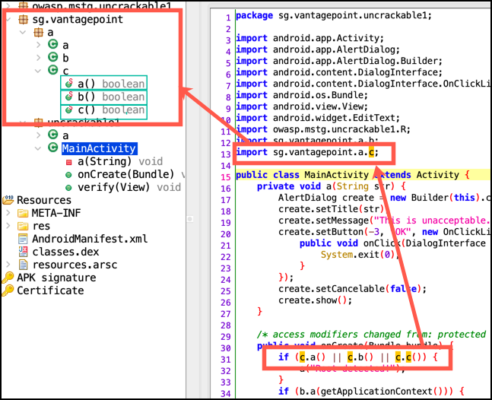Click the Certificate key icon
The image size is (492, 400).
pos(8,290)
